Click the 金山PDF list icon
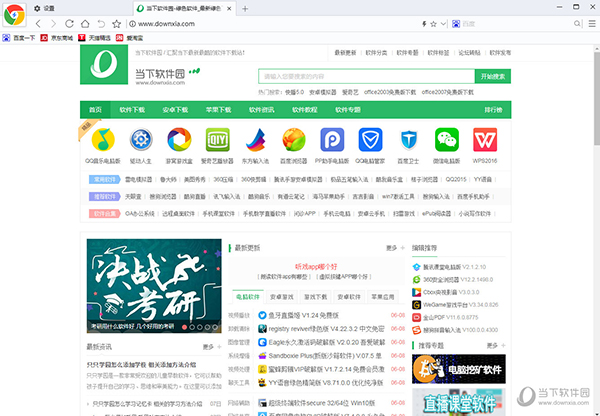Viewport: 600px width, 416px height. click(416, 318)
